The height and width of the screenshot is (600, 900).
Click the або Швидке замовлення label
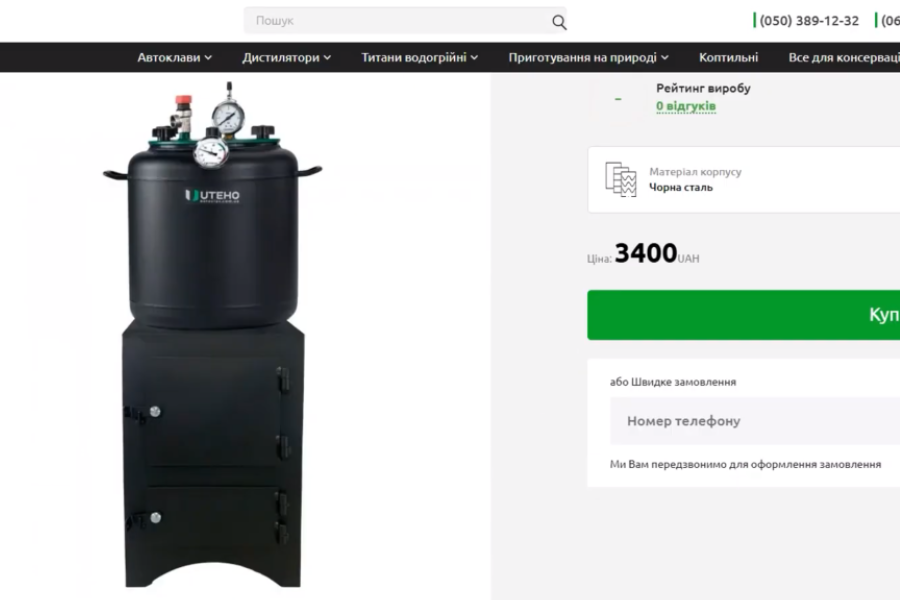673,382
